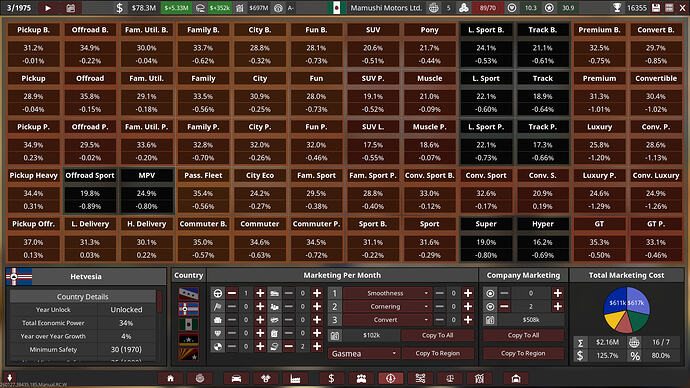
Task: Open the world map icon in the bottom bar
Action: point(200,378)
